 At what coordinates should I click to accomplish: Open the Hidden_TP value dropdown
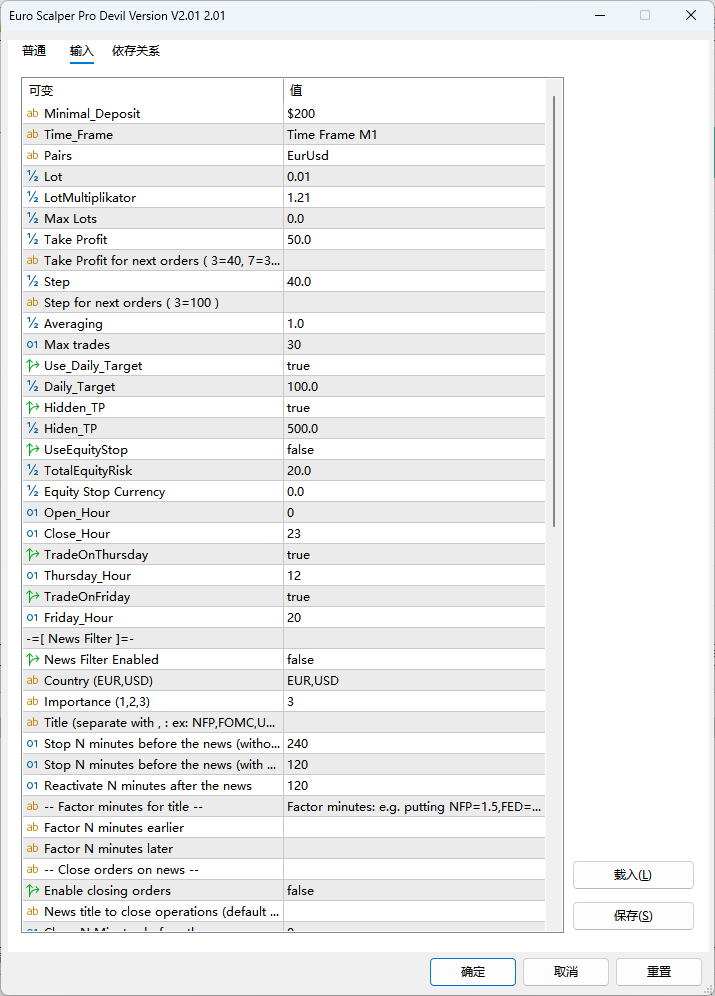pyautogui.click(x=414, y=408)
